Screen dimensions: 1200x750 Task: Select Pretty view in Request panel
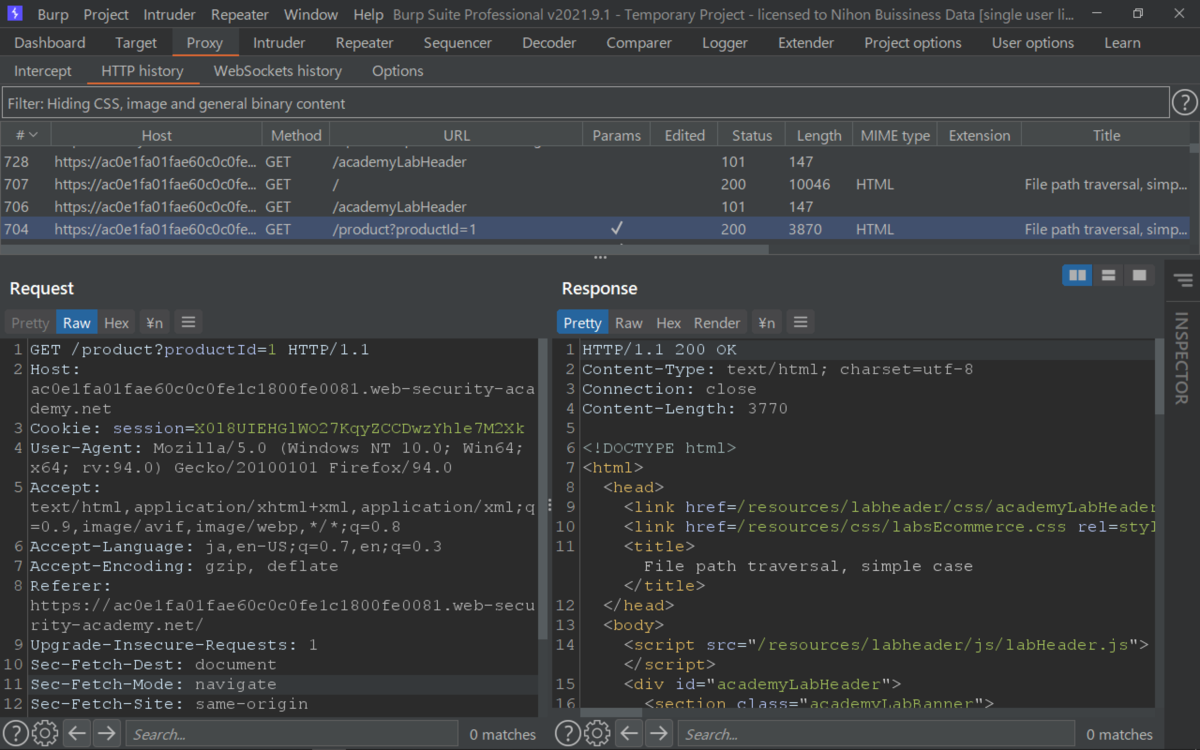pos(29,322)
